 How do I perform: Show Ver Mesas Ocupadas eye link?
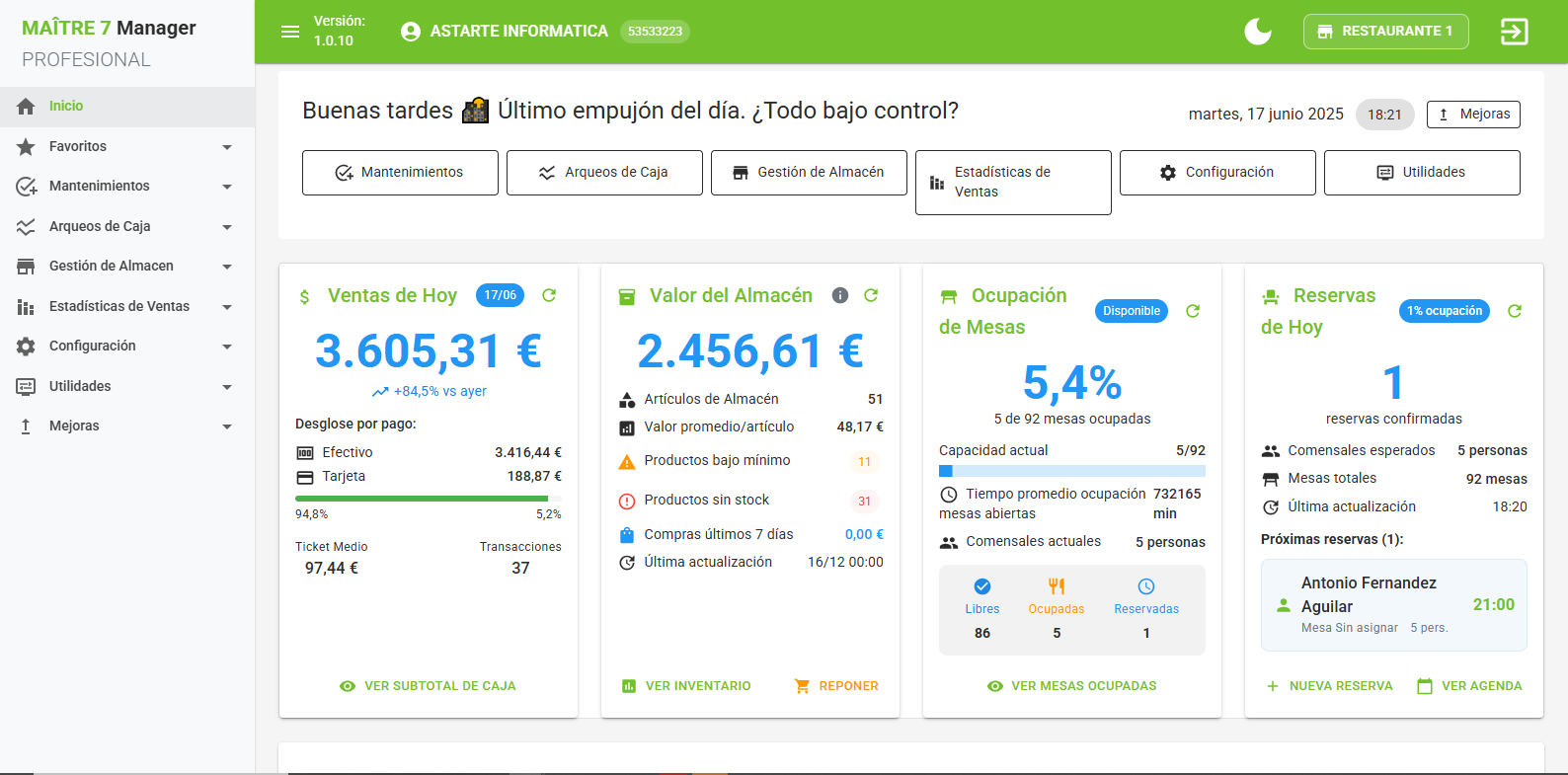(x=1071, y=686)
